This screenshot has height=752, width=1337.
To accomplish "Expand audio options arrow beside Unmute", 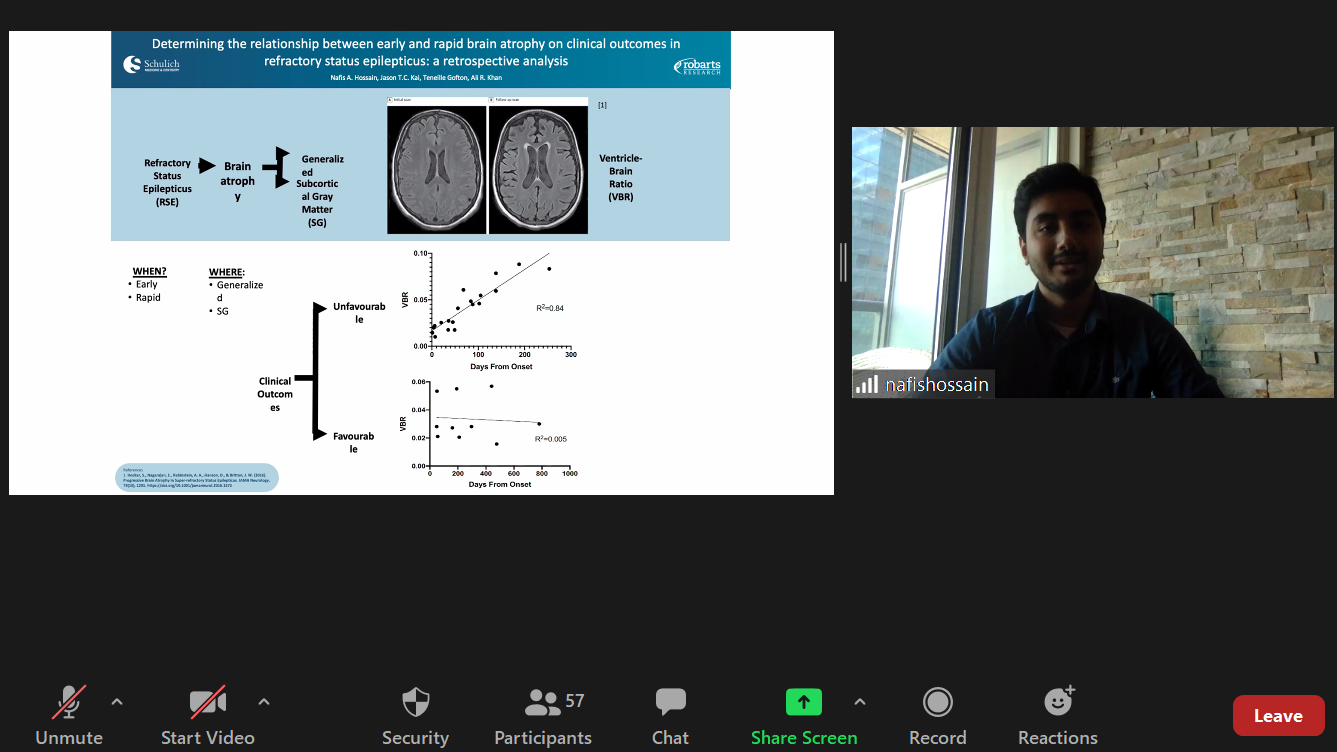I will [117, 702].
